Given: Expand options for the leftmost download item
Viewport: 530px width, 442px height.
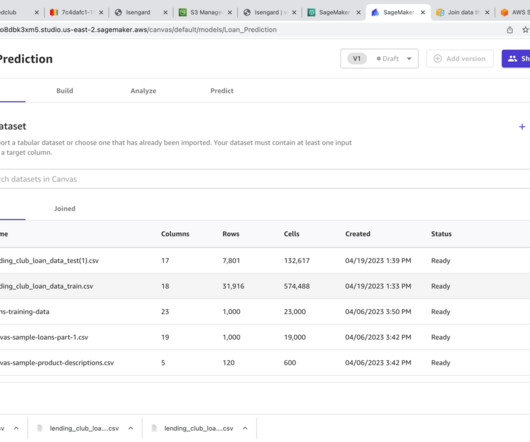Looking at the screenshot, I should click(16, 428).
